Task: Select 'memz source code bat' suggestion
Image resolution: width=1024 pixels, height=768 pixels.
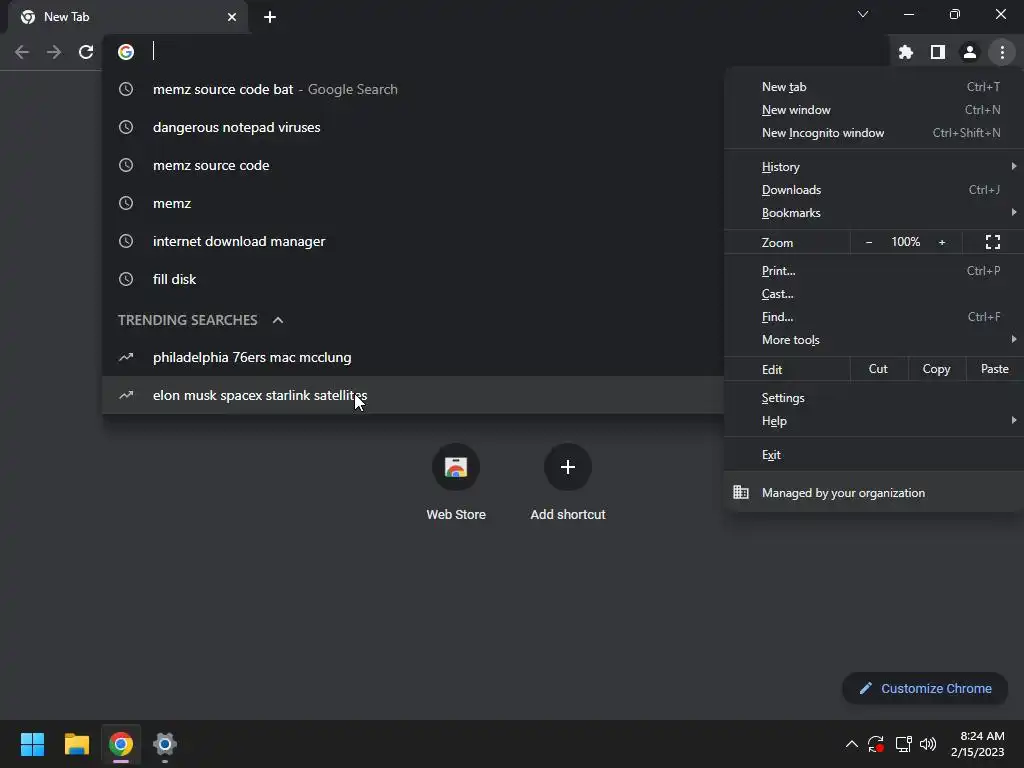Action: point(413,89)
